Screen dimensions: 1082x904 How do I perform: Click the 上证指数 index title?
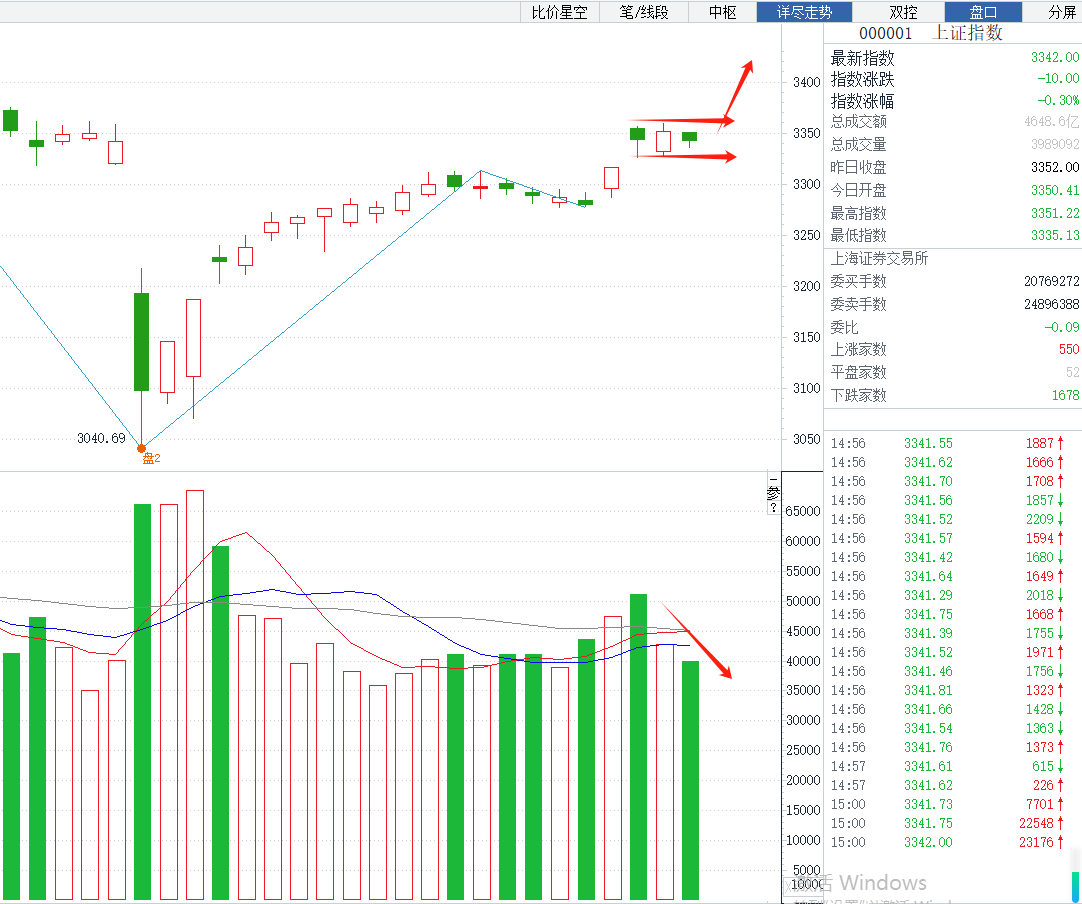967,33
